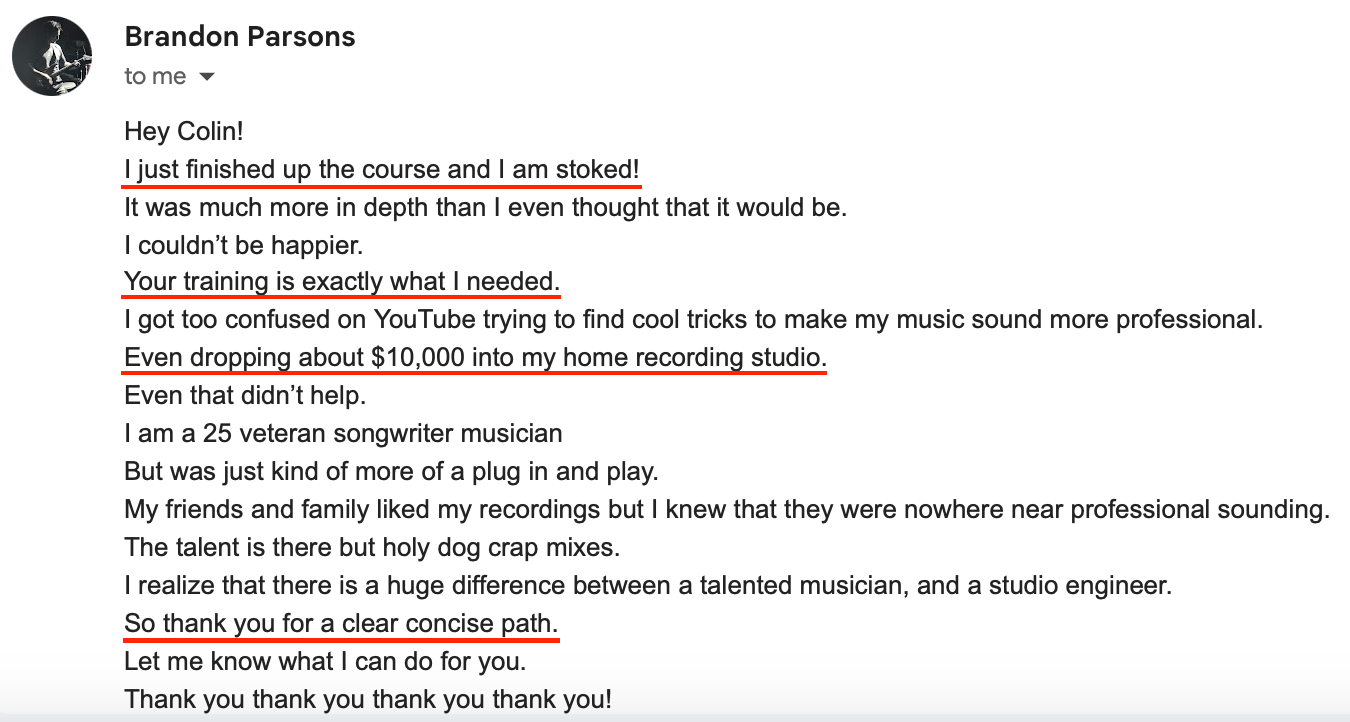This screenshot has width=1350, height=722.
Task: Click the line 'Even that didn't help.'
Action: [245, 396]
